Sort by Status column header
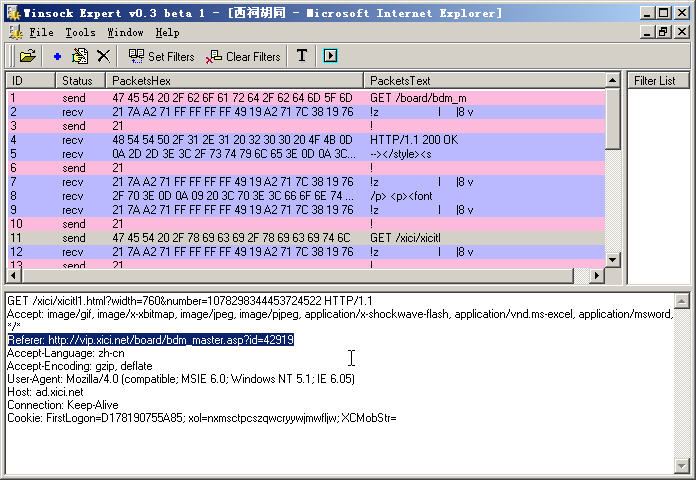The height and width of the screenshot is (480, 696). click(x=80, y=80)
